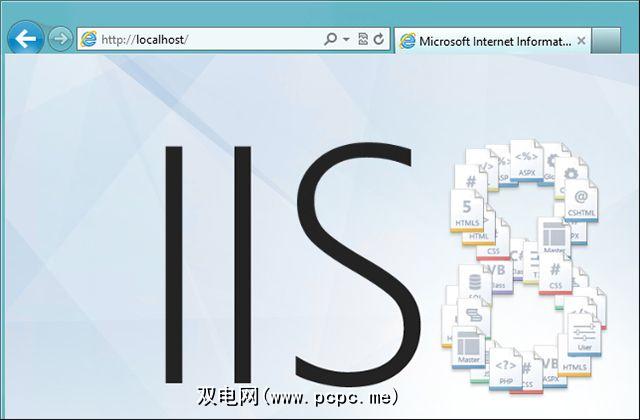This screenshot has height=420, width=640.
Task: Refresh the localhost page
Action: click(379, 40)
